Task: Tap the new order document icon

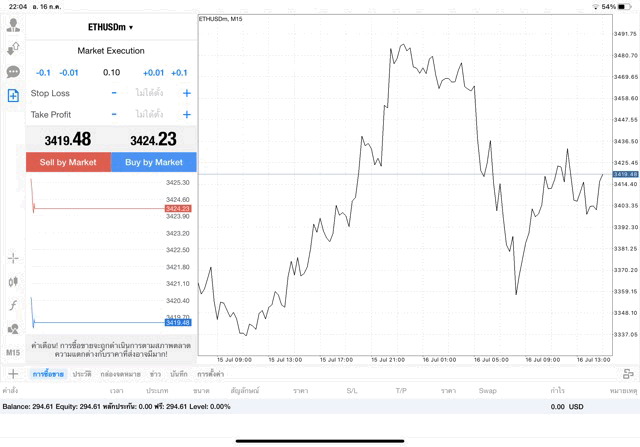Action: point(13,96)
